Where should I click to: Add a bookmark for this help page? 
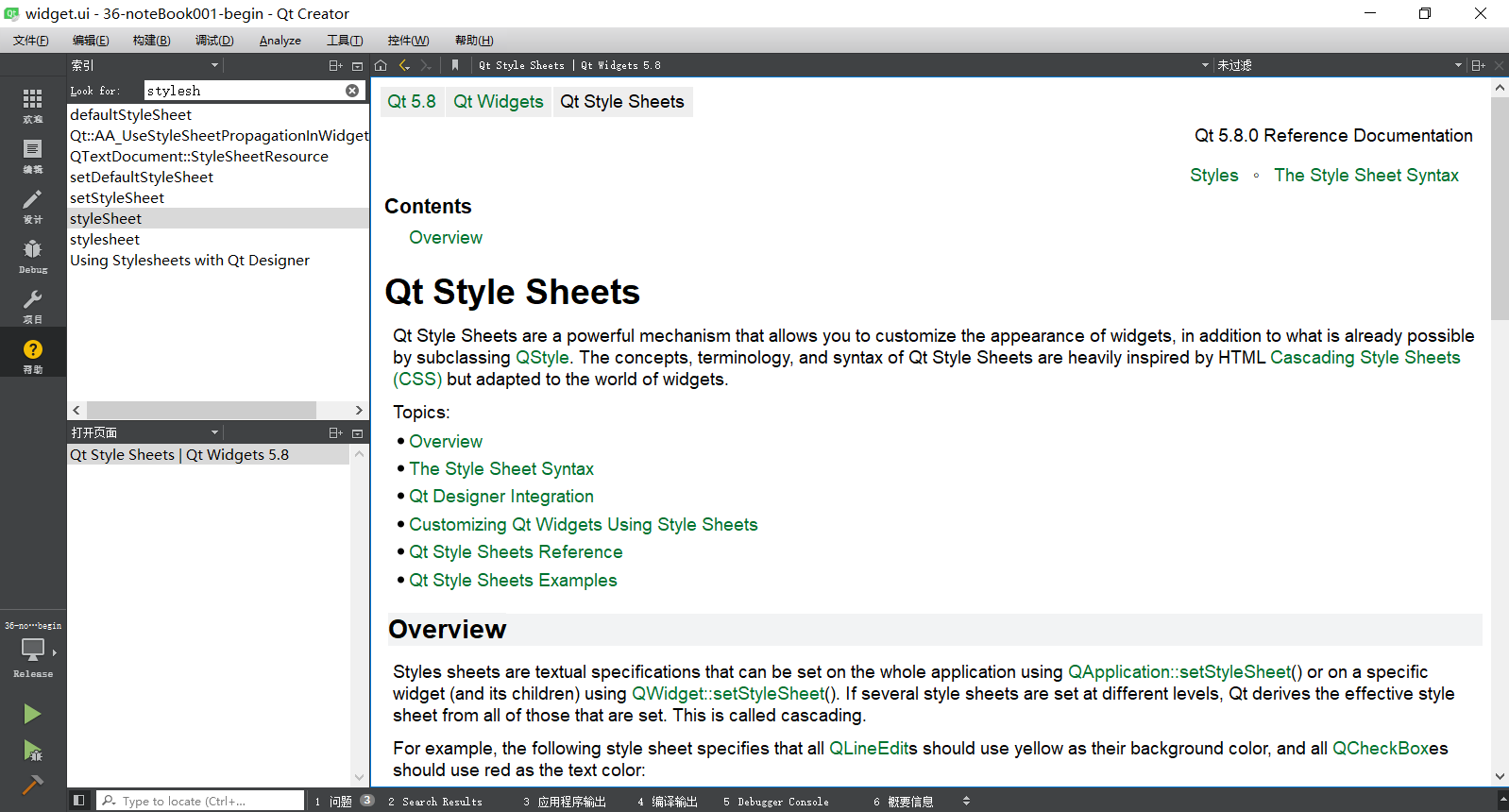(x=455, y=65)
